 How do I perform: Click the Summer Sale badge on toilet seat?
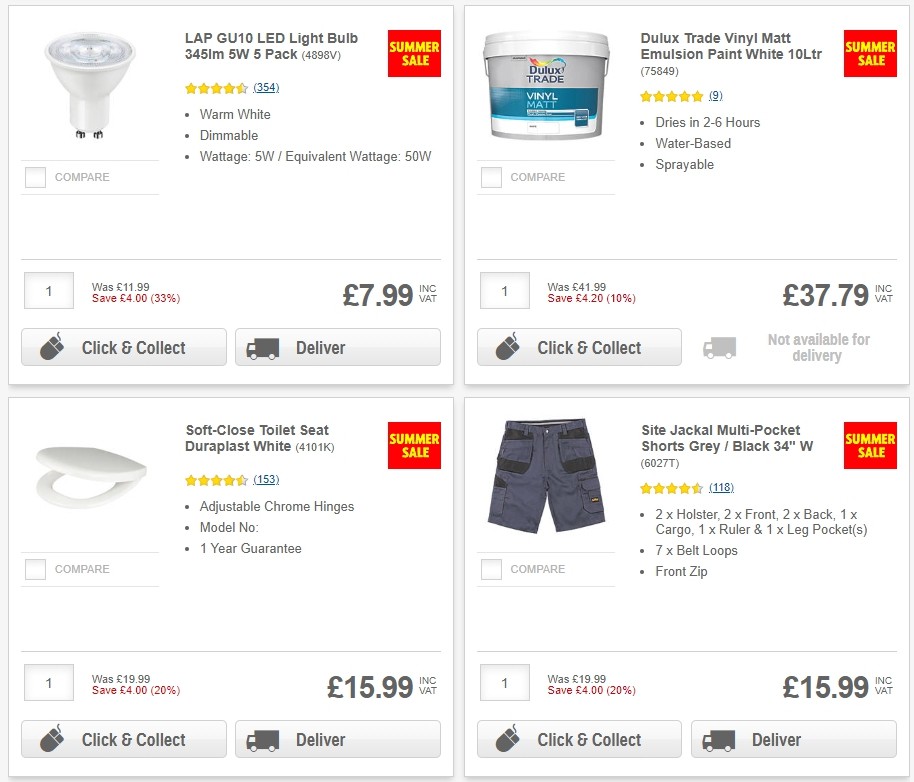pos(414,445)
